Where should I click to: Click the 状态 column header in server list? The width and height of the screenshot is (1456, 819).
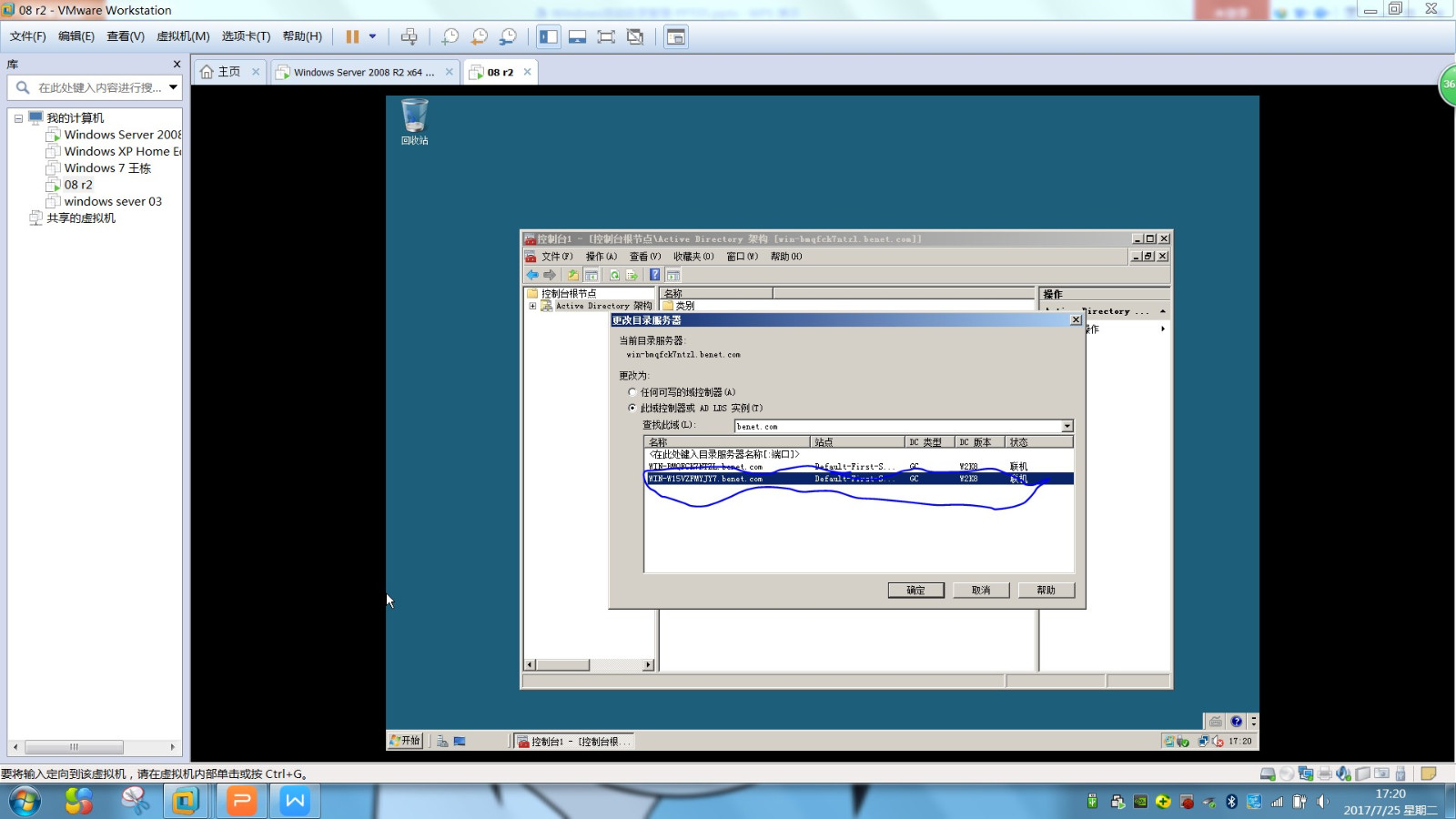(1039, 442)
